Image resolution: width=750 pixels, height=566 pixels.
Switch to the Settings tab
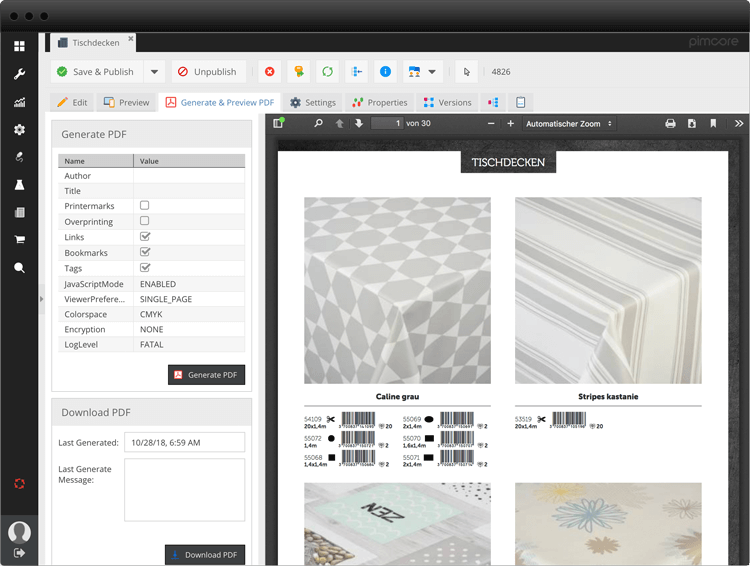[313, 102]
